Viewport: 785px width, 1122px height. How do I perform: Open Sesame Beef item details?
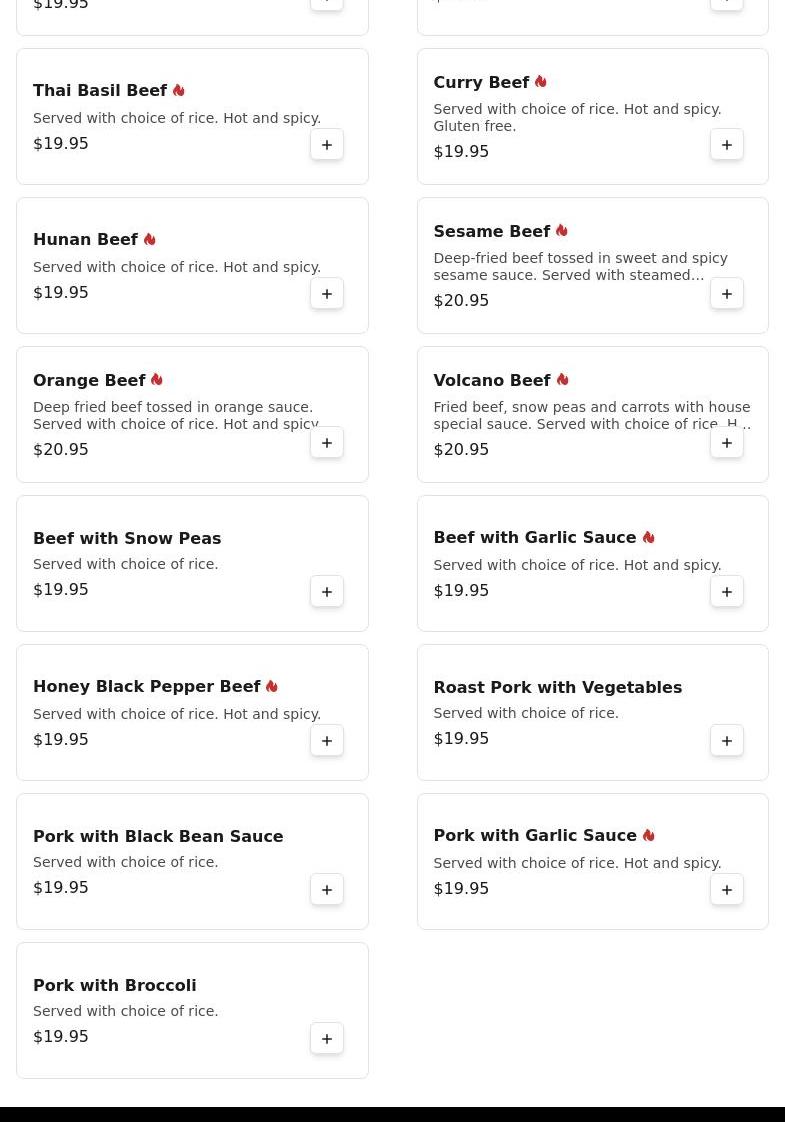[x=491, y=231]
